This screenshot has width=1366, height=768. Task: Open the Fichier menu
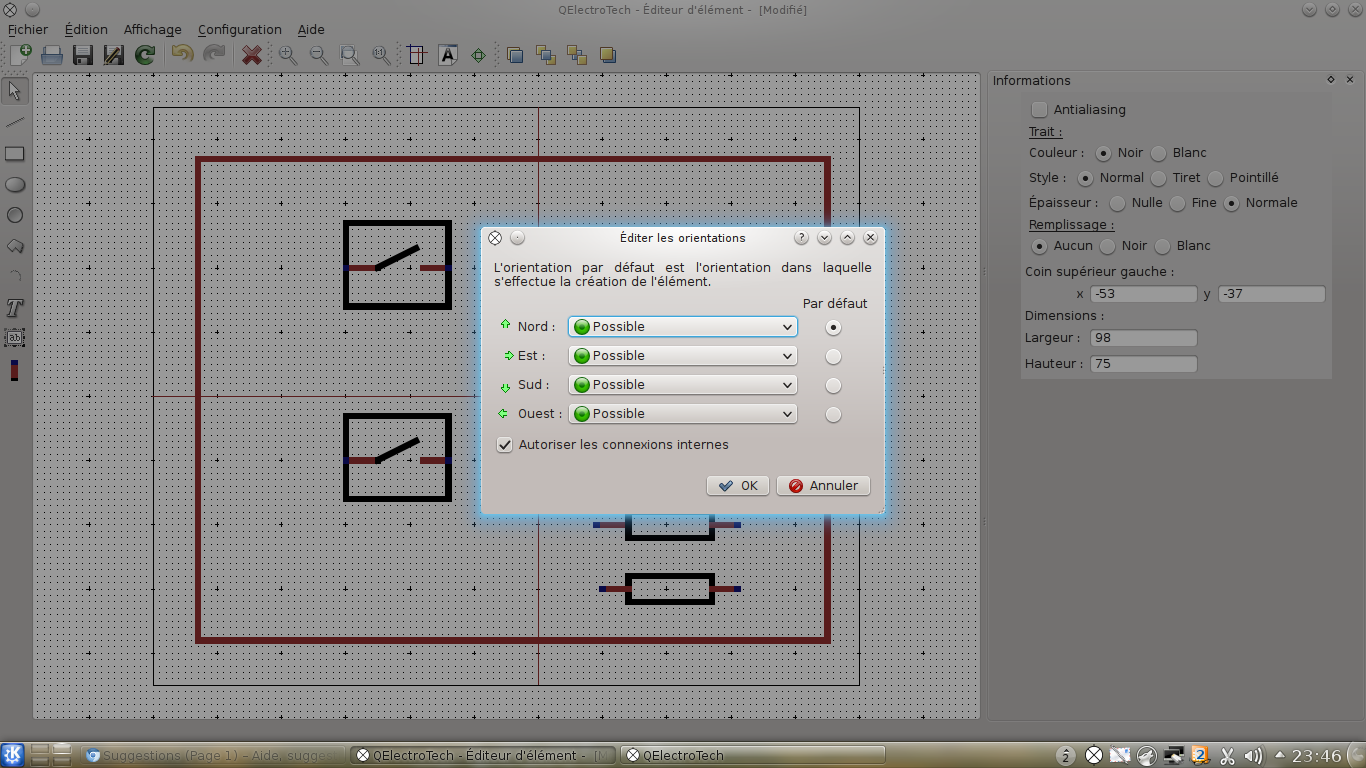click(27, 30)
